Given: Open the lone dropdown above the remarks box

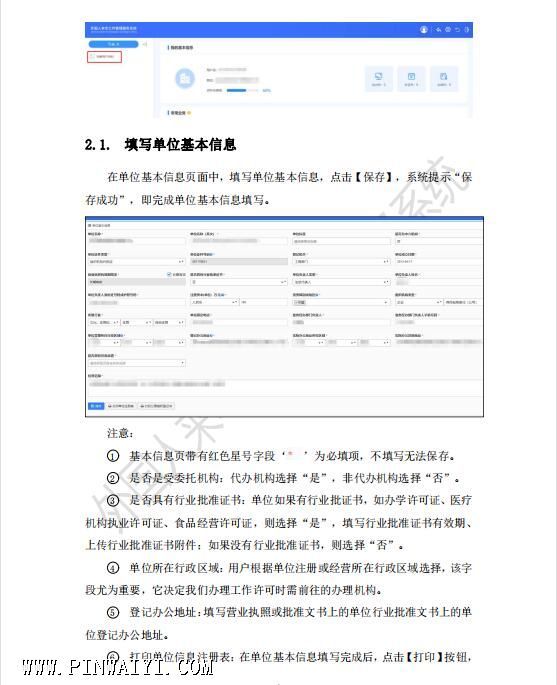Looking at the screenshot, I should click(x=137, y=363).
